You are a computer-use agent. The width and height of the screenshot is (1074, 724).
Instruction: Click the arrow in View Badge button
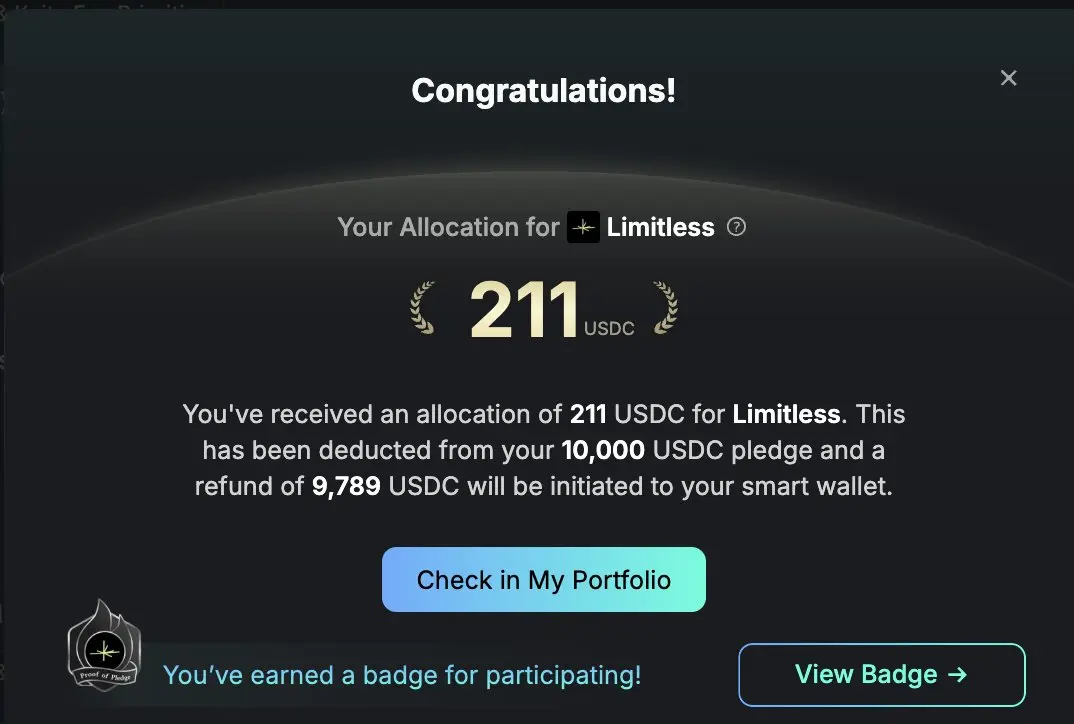957,674
